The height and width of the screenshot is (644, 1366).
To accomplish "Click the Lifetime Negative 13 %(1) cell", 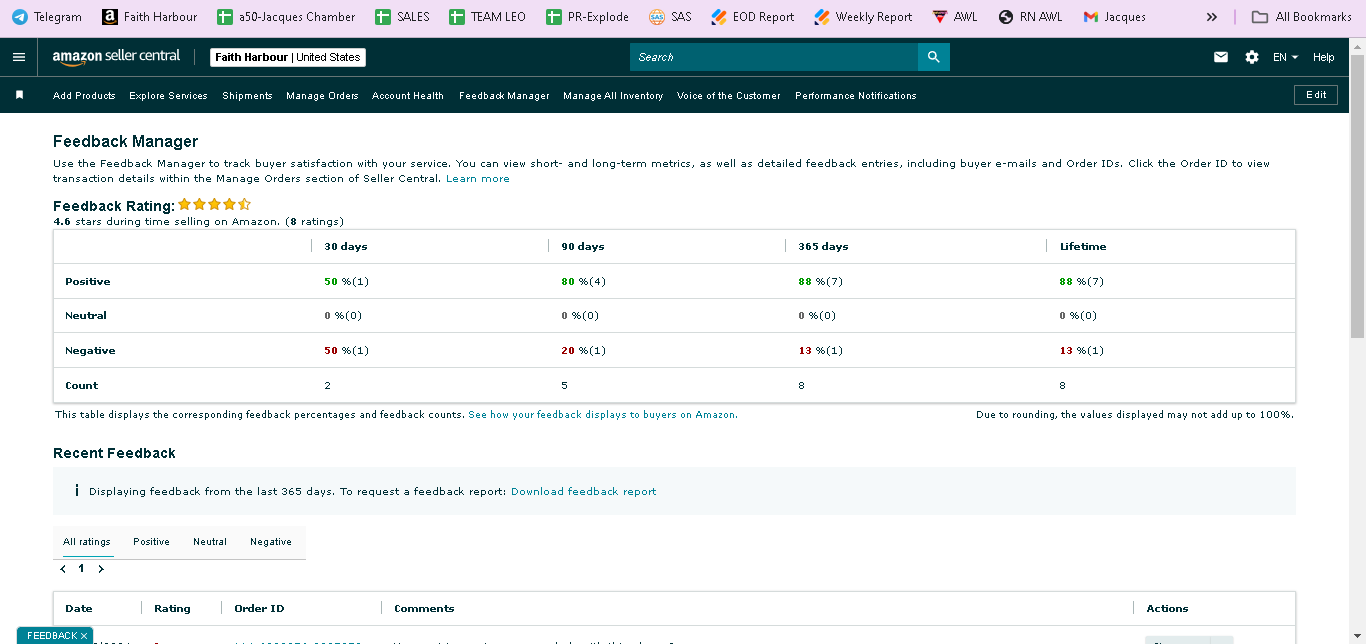I will 1082,351.
